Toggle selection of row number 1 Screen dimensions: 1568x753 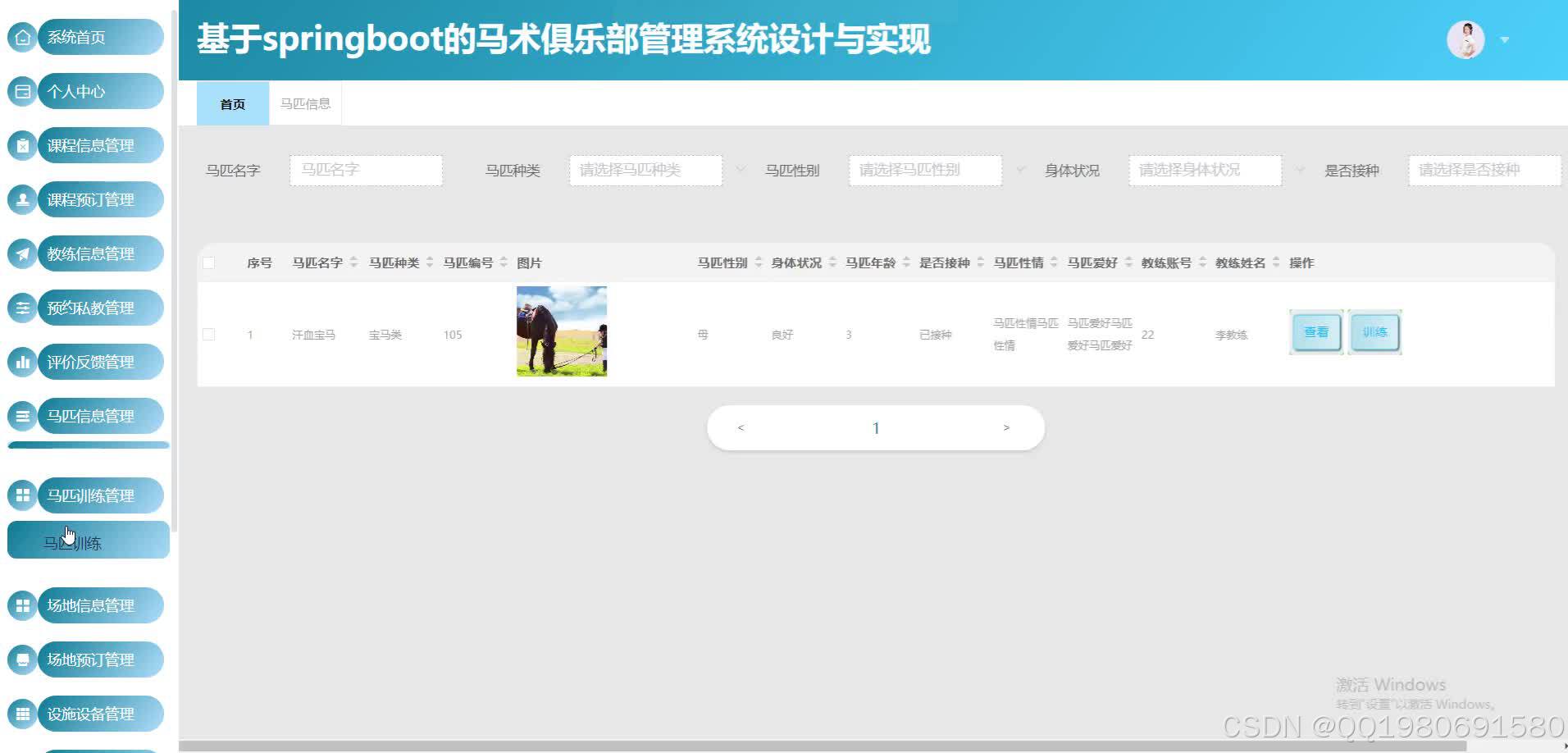pyautogui.click(x=208, y=334)
